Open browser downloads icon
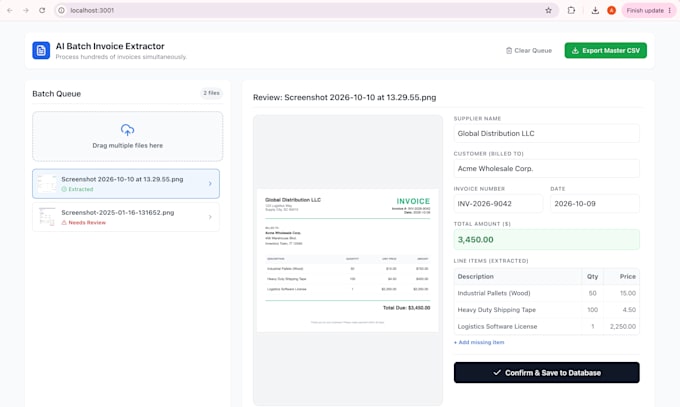680x407 pixels. tap(595, 10)
